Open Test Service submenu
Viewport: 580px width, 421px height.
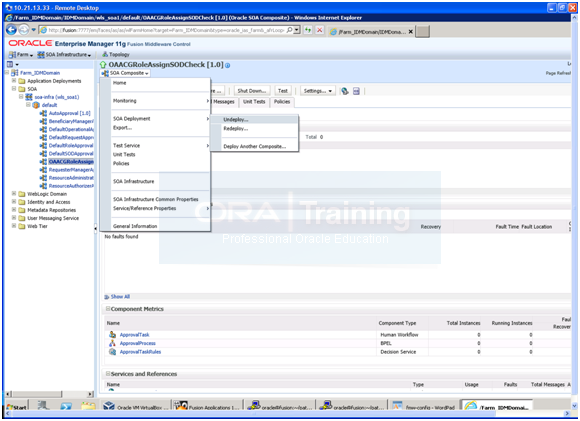coord(127,145)
